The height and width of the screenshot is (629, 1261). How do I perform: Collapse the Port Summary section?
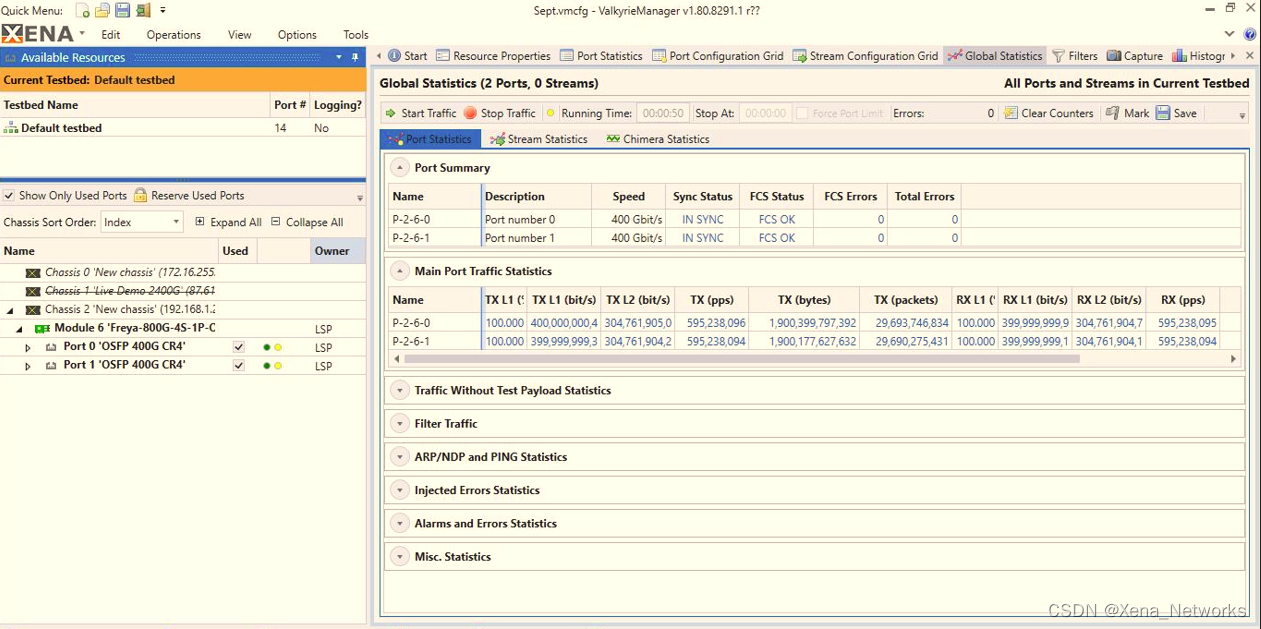(x=399, y=168)
